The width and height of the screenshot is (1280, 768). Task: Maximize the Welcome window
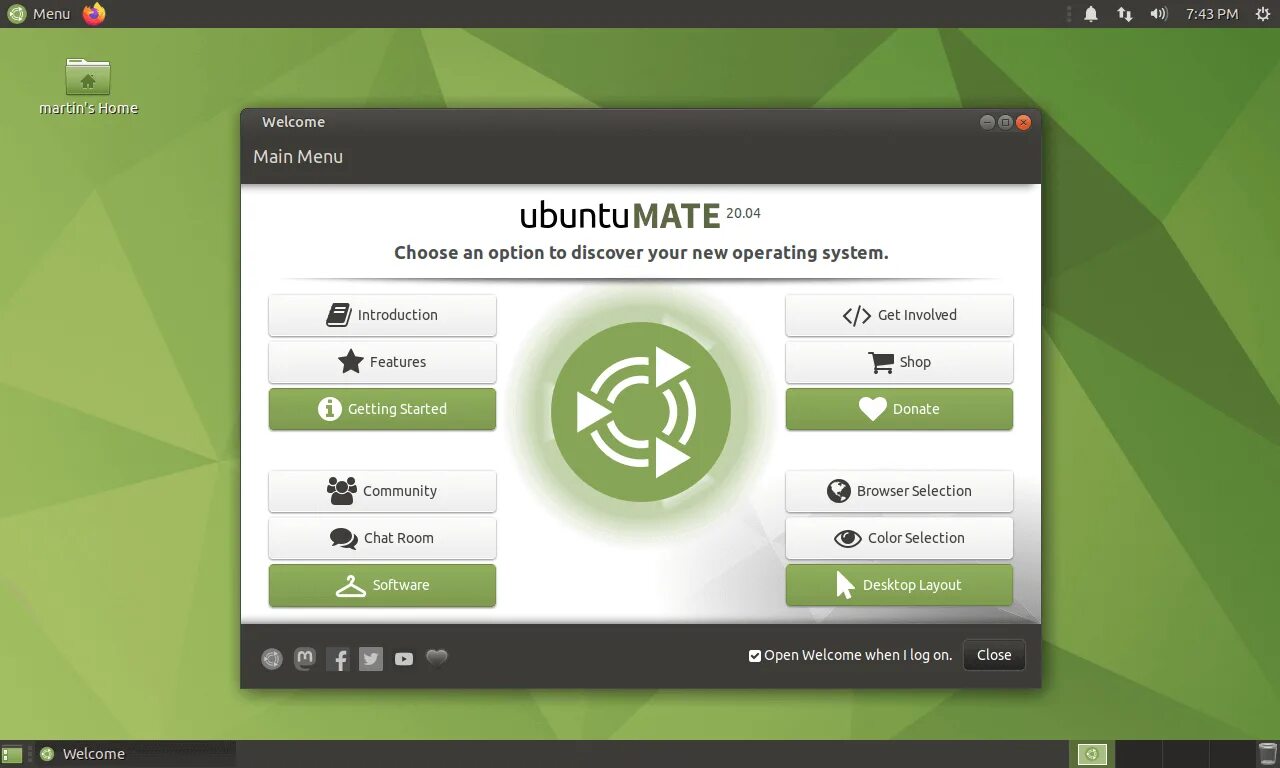pyautogui.click(x=1005, y=122)
